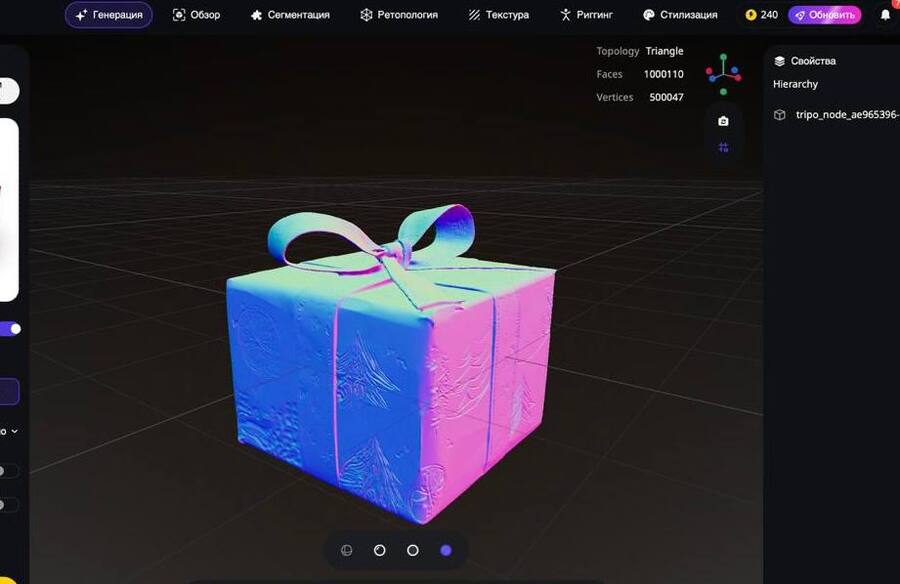Click the 240 coin balance
The image size is (900, 584).
pos(761,15)
